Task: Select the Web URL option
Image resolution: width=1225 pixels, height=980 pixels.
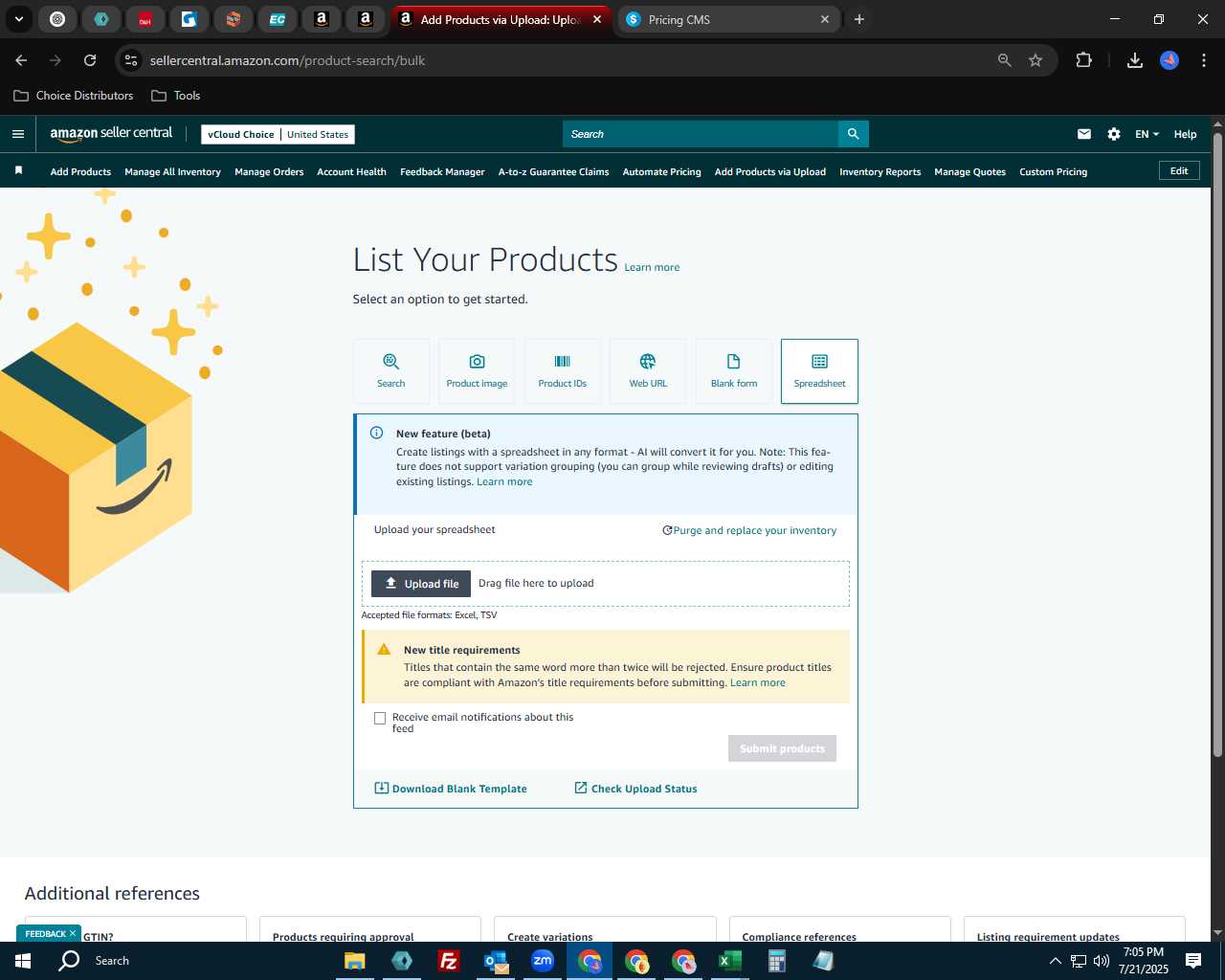Action: point(648,371)
